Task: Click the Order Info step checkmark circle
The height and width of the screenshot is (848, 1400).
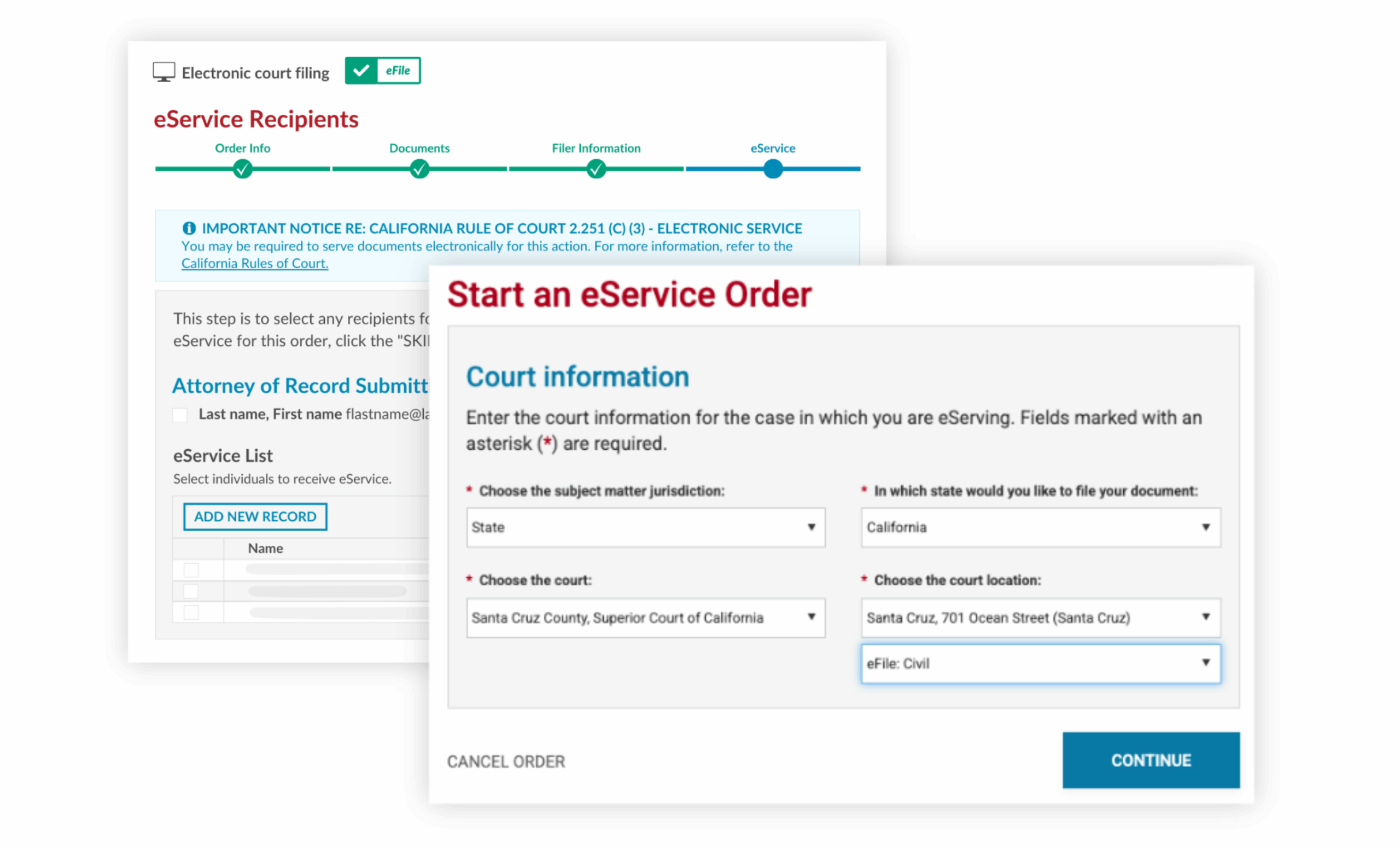Action: click(x=243, y=169)
